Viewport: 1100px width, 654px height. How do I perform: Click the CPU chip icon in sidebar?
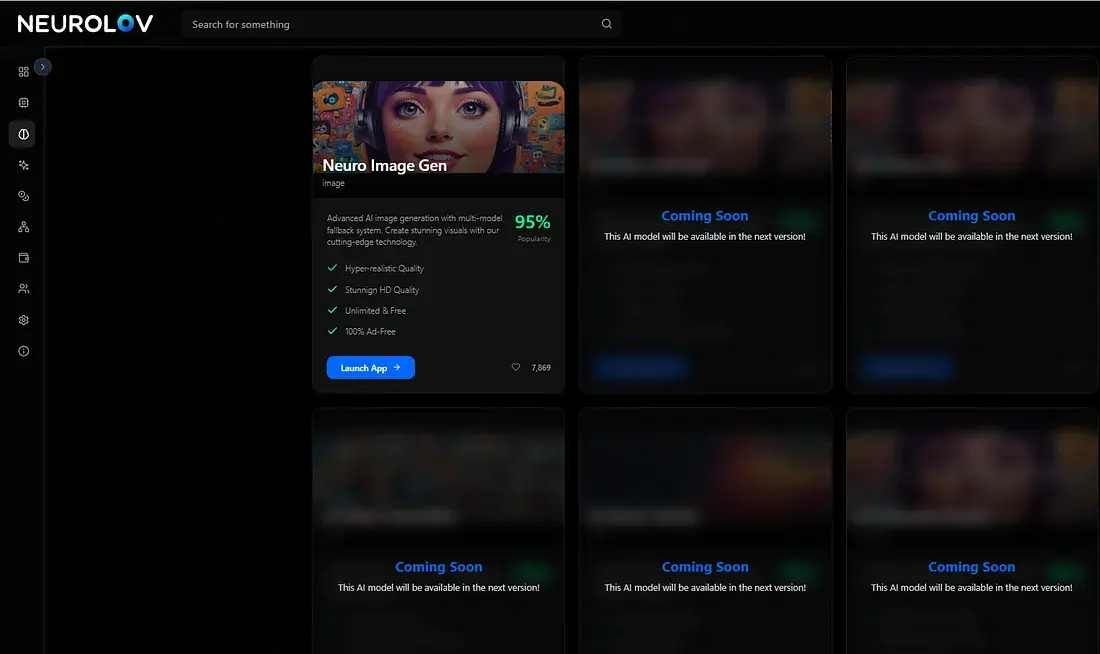point(23,102)
